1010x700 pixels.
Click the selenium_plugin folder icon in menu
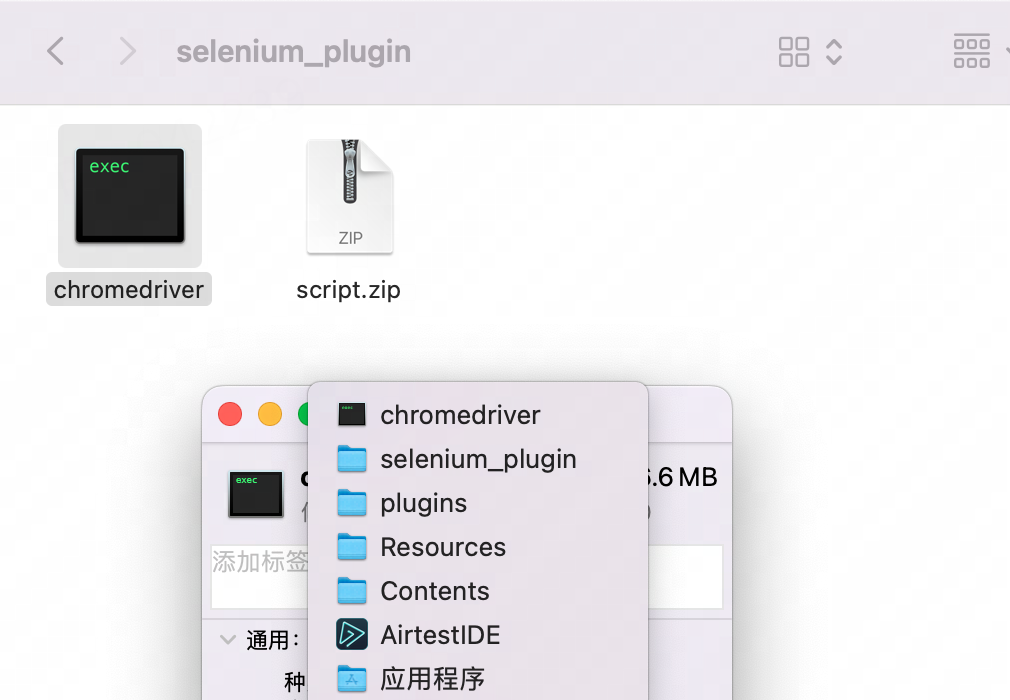click(x=352, y=459)
